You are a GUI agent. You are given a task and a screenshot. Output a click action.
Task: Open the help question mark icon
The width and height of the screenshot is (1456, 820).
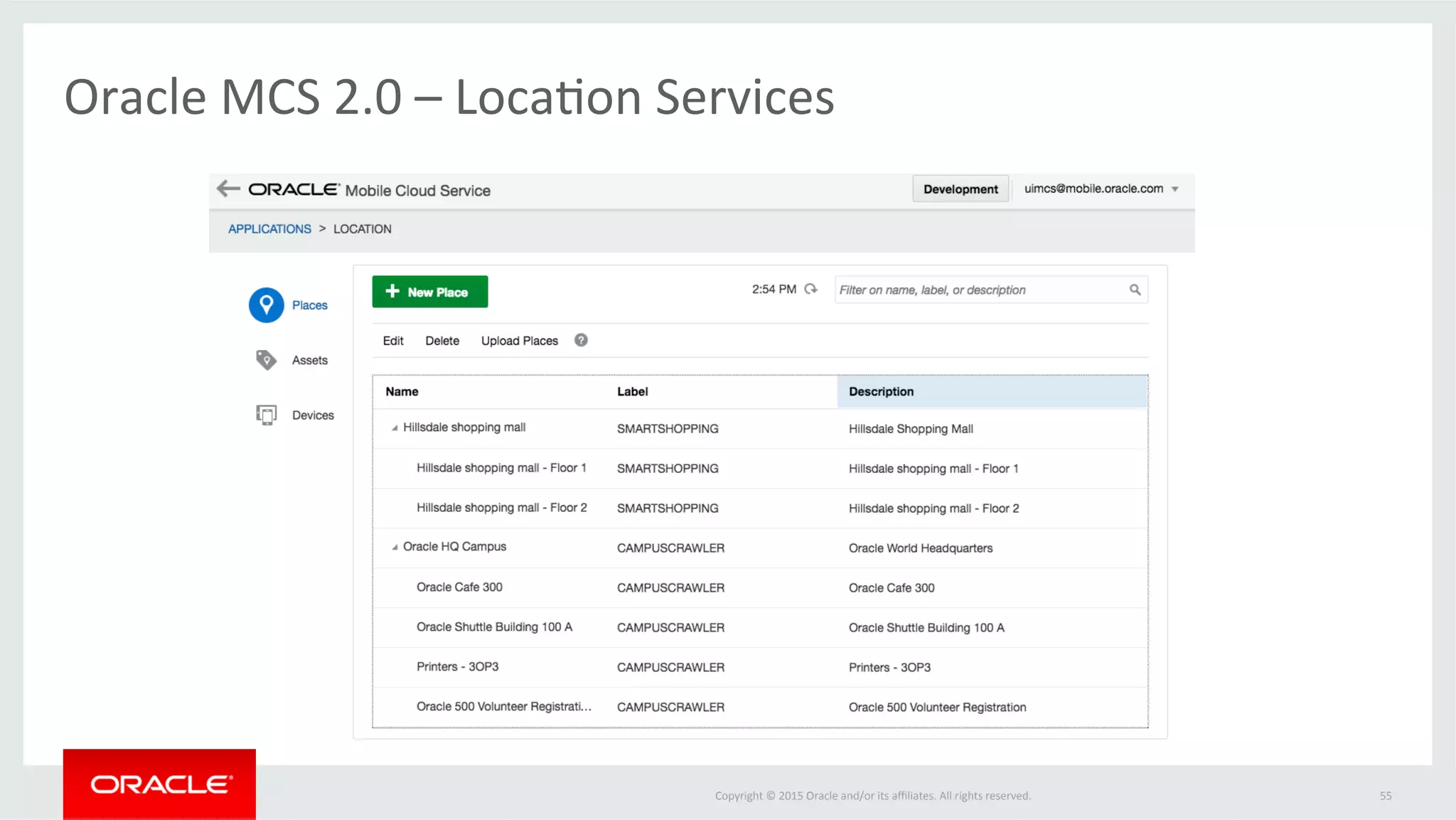coord(581,340)
